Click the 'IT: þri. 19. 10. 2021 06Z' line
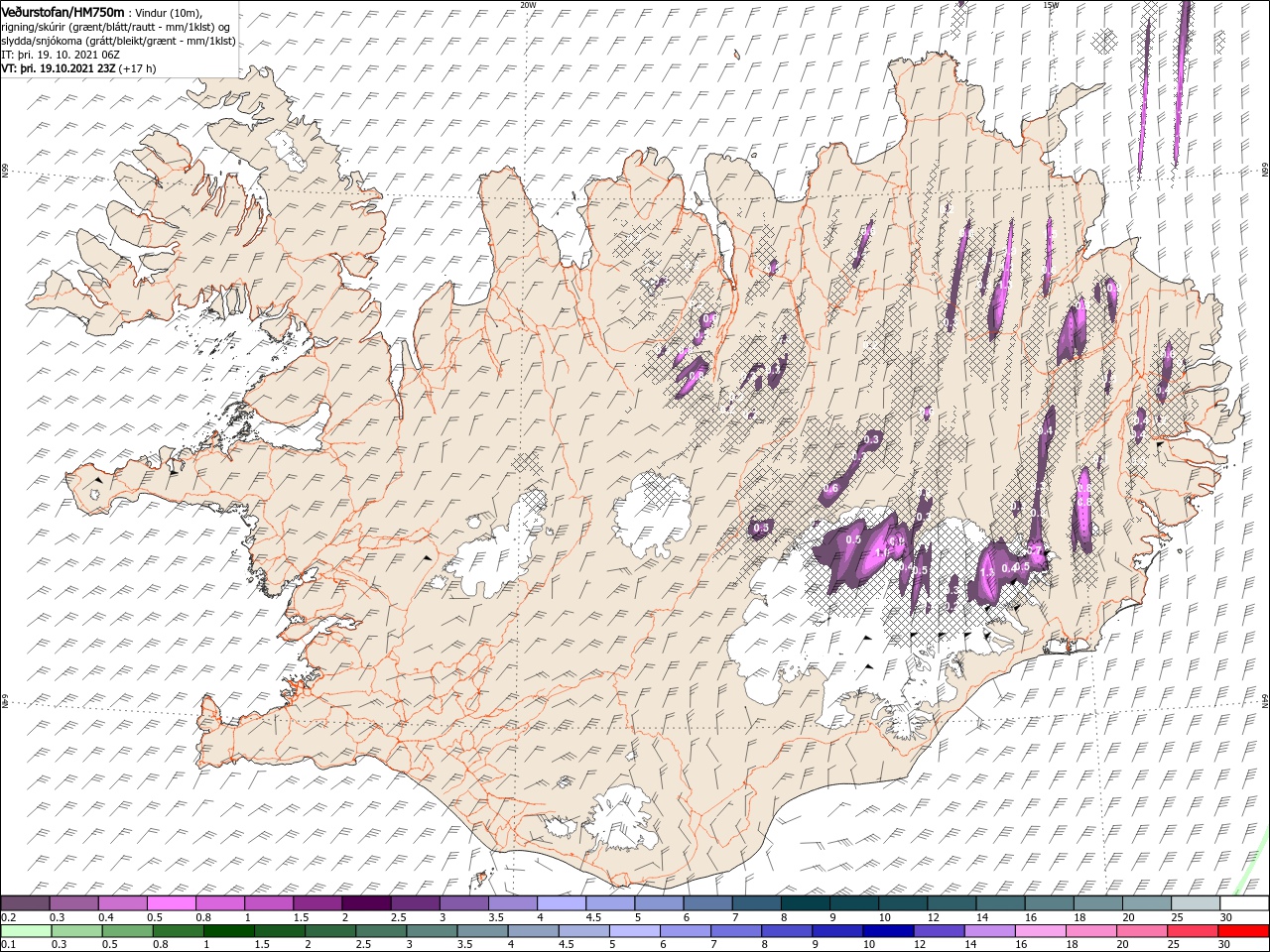This screenshot has width=1270, height=952. 62,55
